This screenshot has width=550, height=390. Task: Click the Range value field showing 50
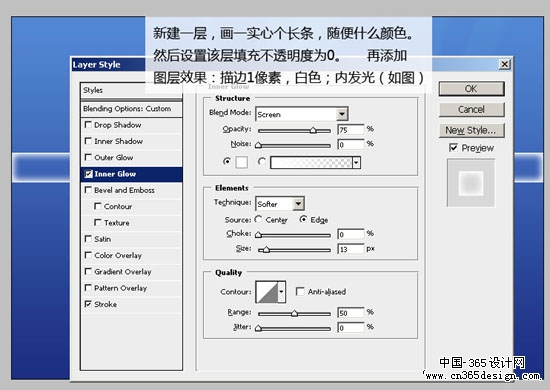pos(351,313)
